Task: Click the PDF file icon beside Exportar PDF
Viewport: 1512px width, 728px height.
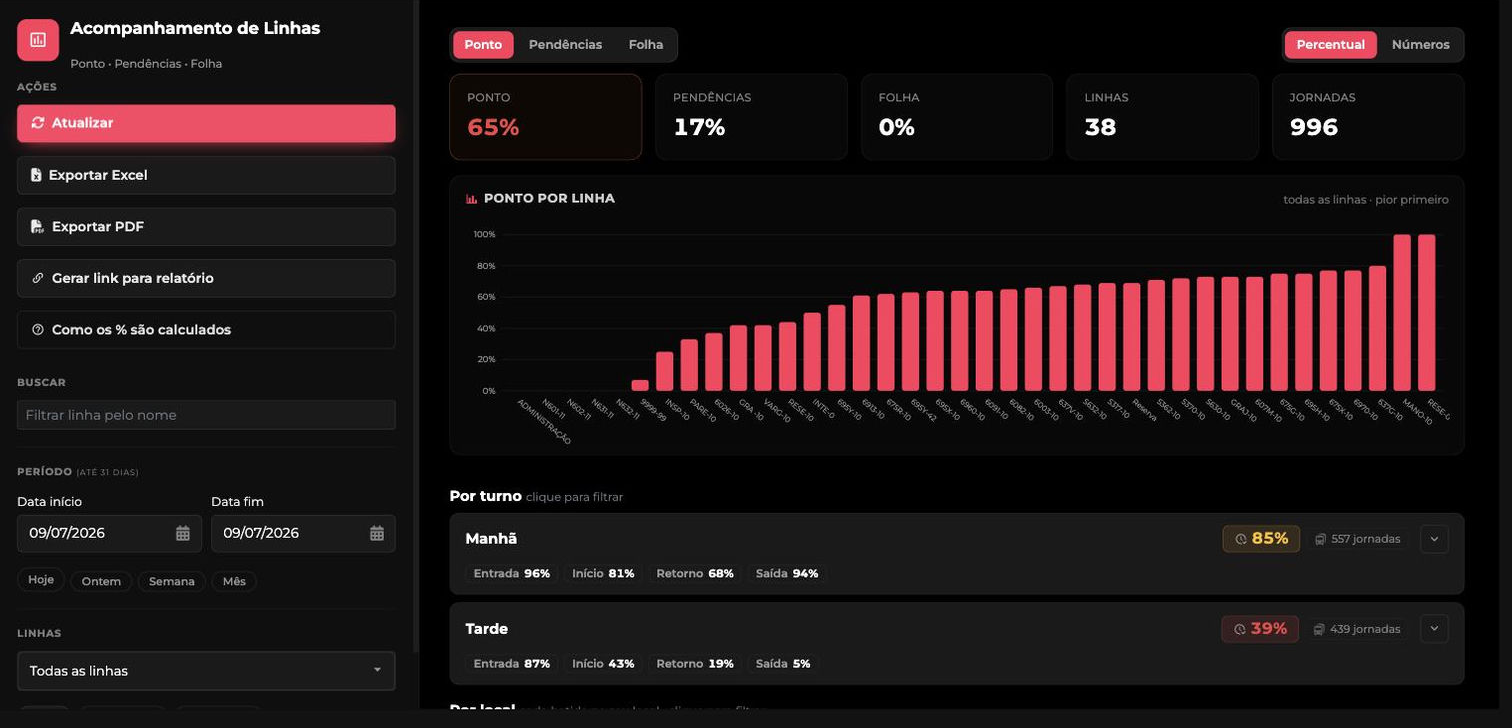Action: (x=37, y=227)
